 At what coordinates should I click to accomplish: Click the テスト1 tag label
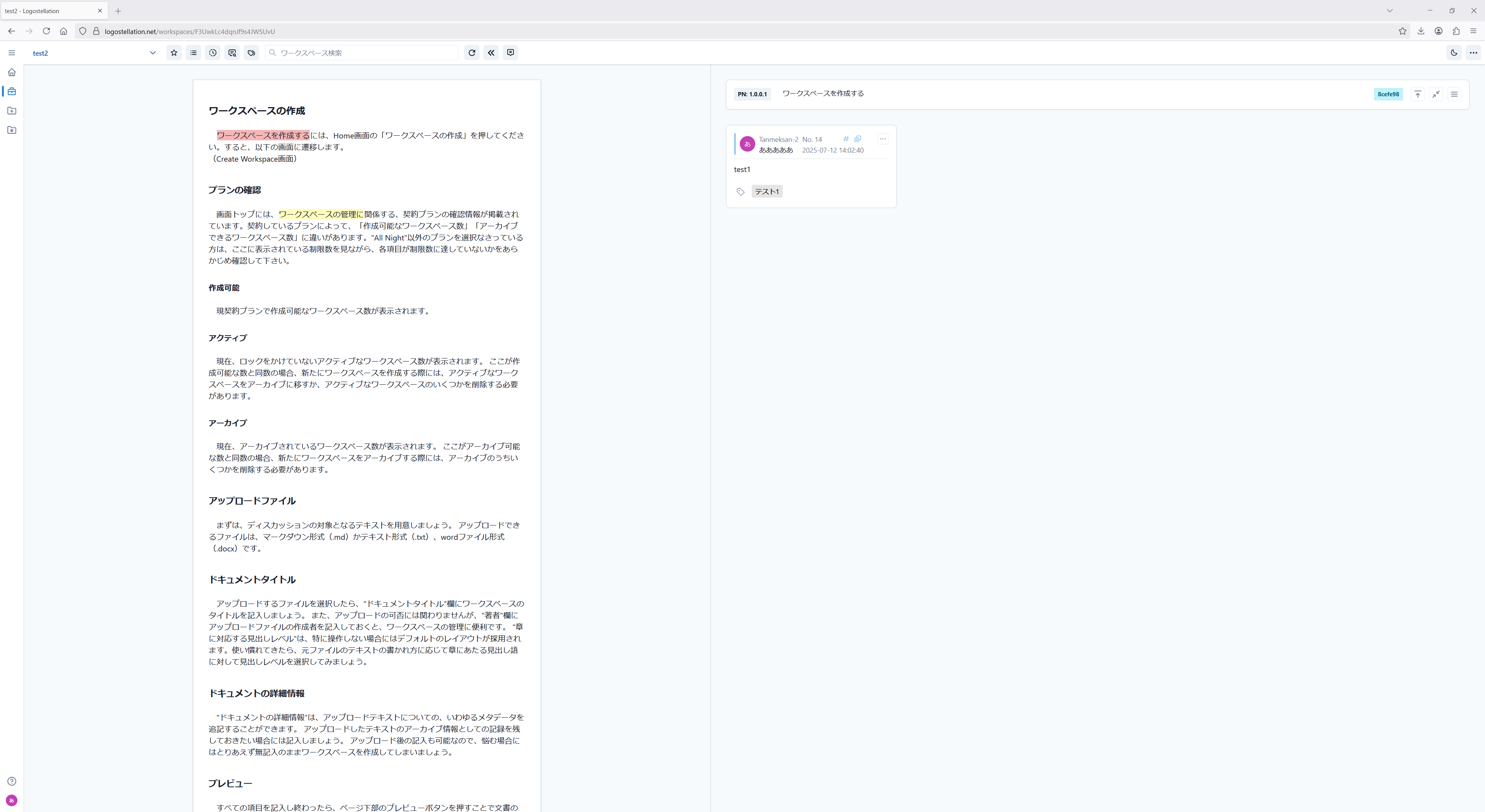coord(767,191)
